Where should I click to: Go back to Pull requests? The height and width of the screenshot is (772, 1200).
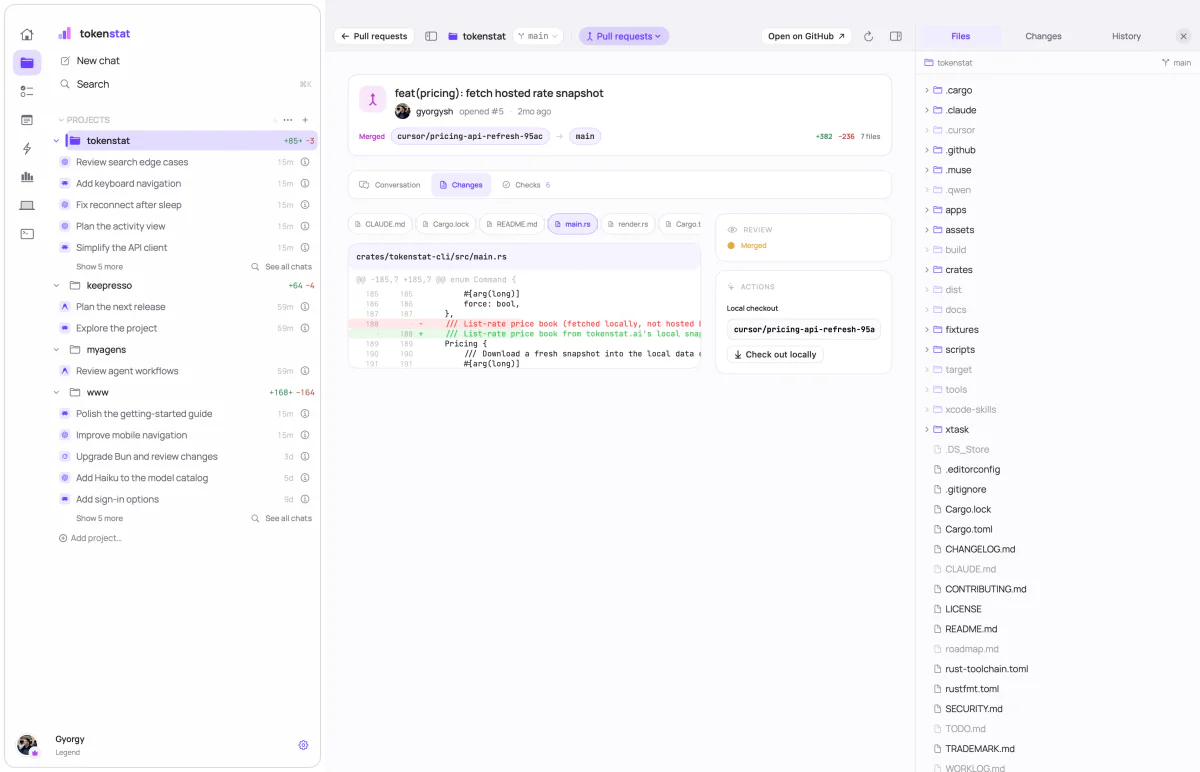click(x=374, y=36)
